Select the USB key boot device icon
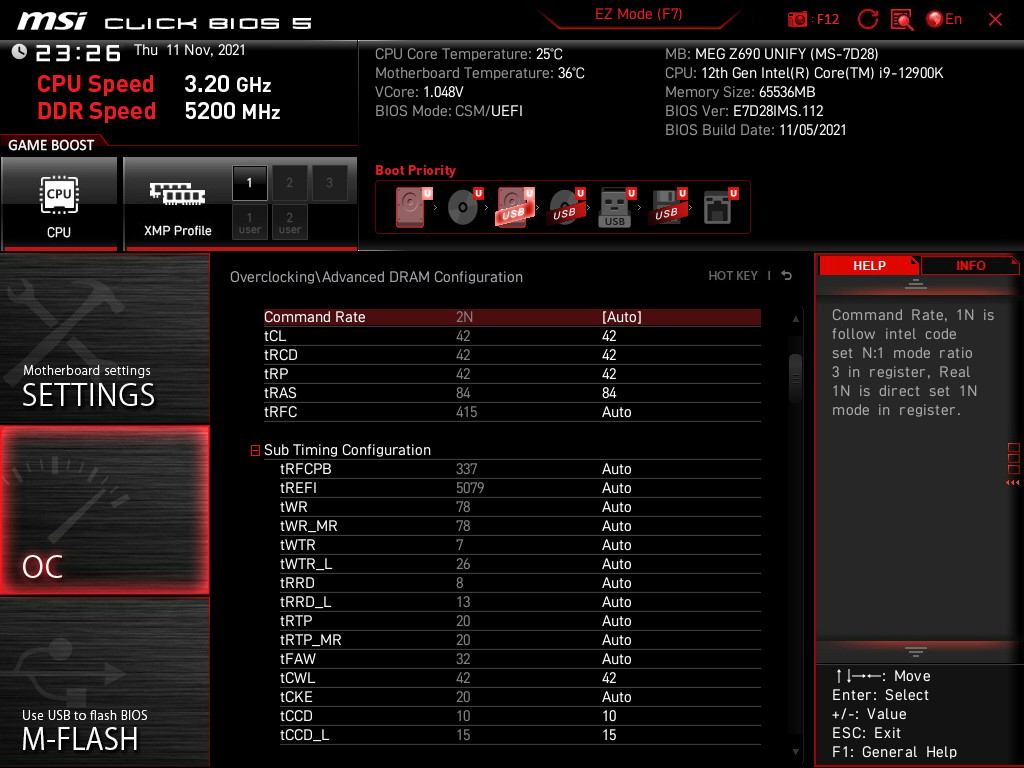 pyautogui.click(x=617, y=207)
